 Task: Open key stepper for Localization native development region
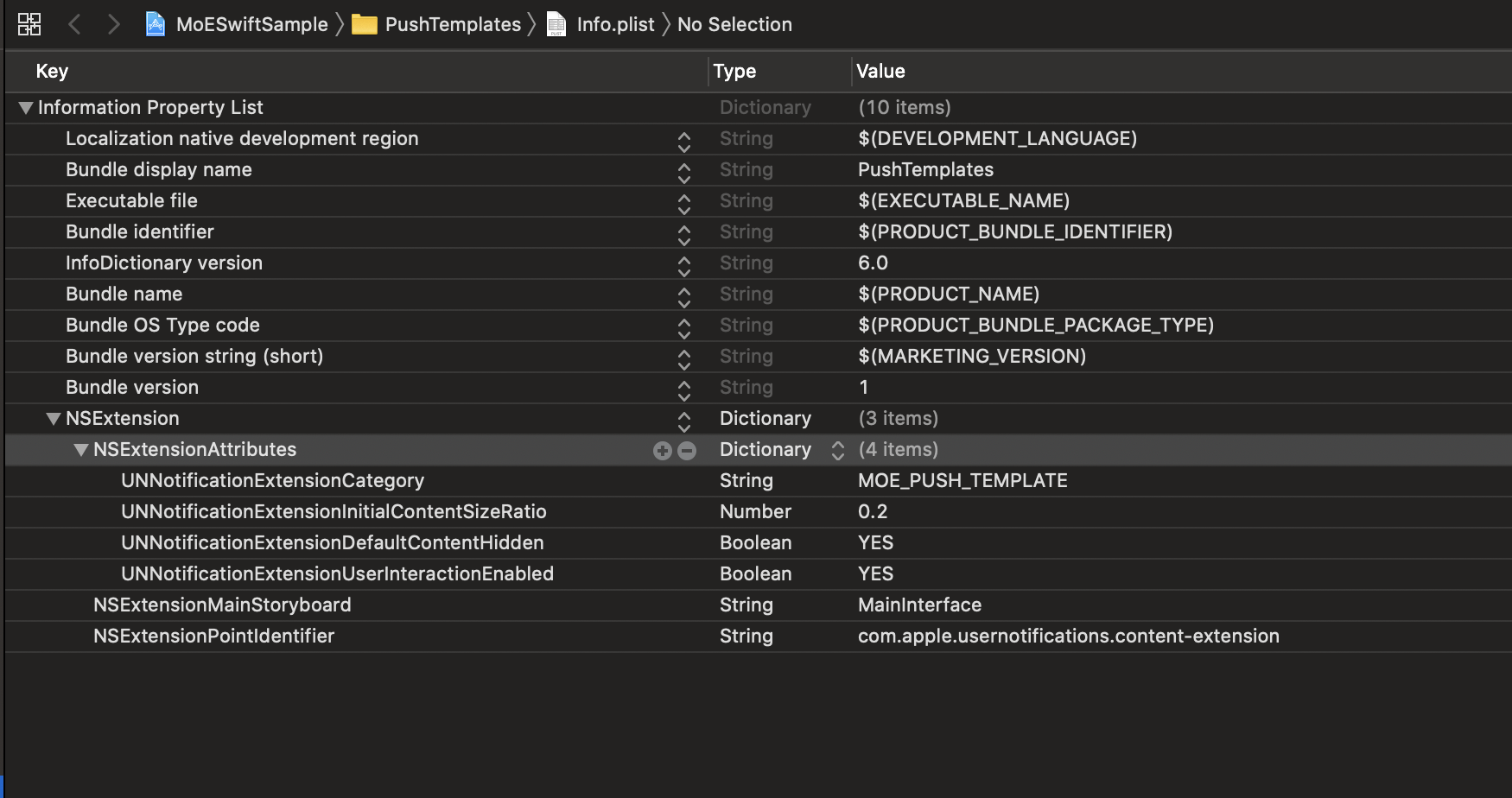(x=684, y=142)
